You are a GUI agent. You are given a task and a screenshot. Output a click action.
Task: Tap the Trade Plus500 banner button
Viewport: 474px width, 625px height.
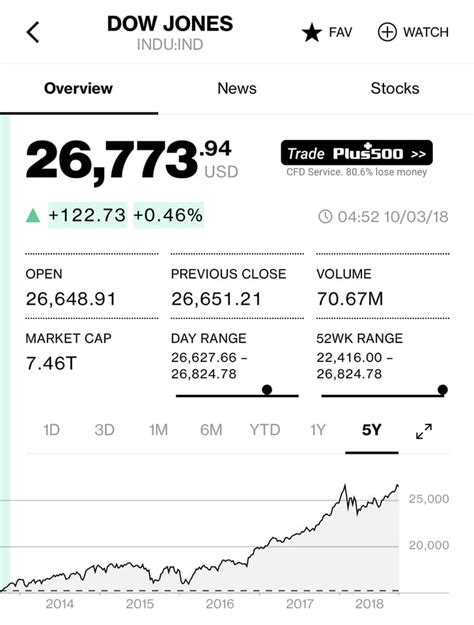(x=356, y=153)
